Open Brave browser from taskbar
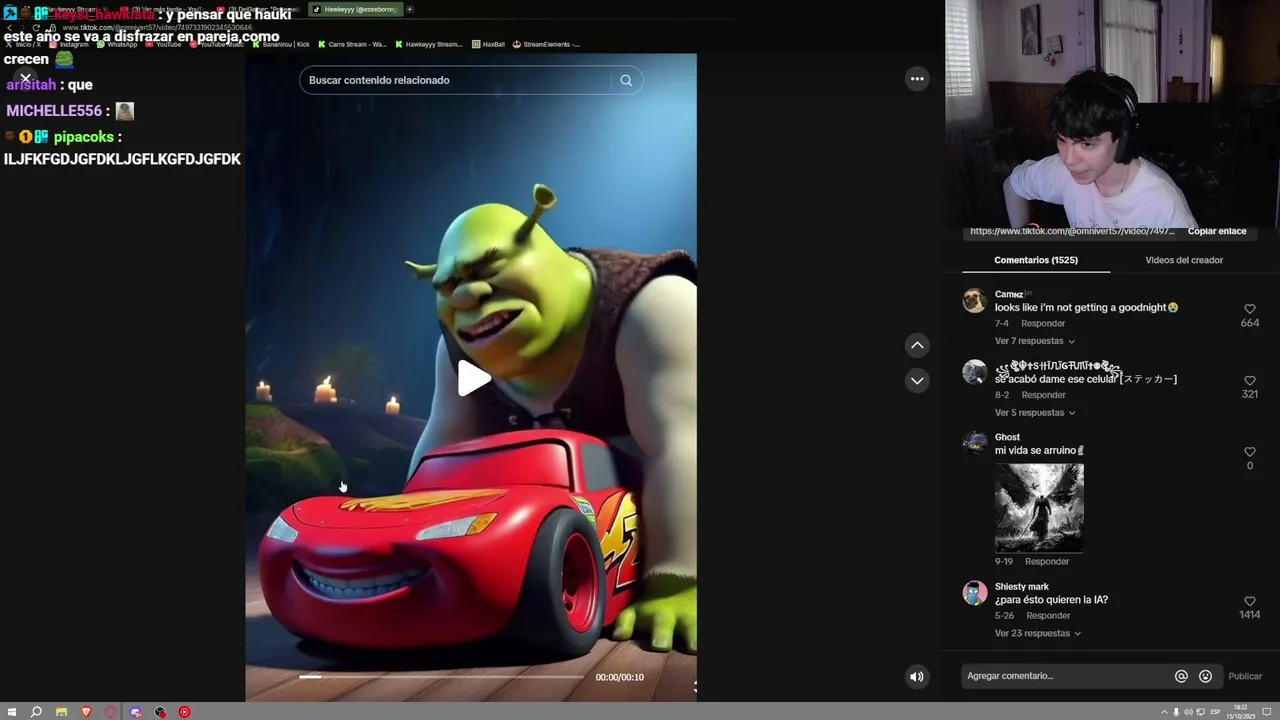The height and width of the screenshot is (720, 1280). pyautogui.click(x=86, y=712)
